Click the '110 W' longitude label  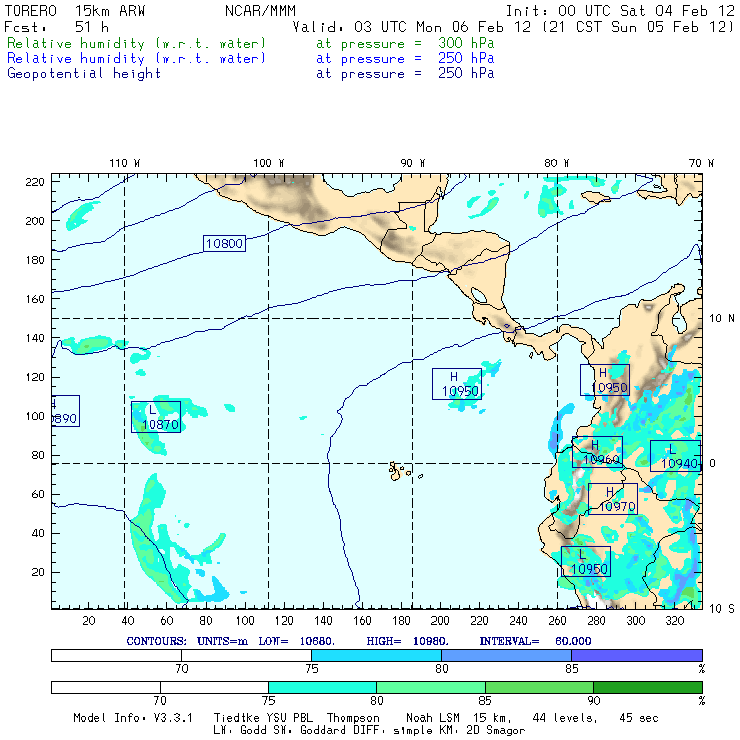click(x=125, y=163)
